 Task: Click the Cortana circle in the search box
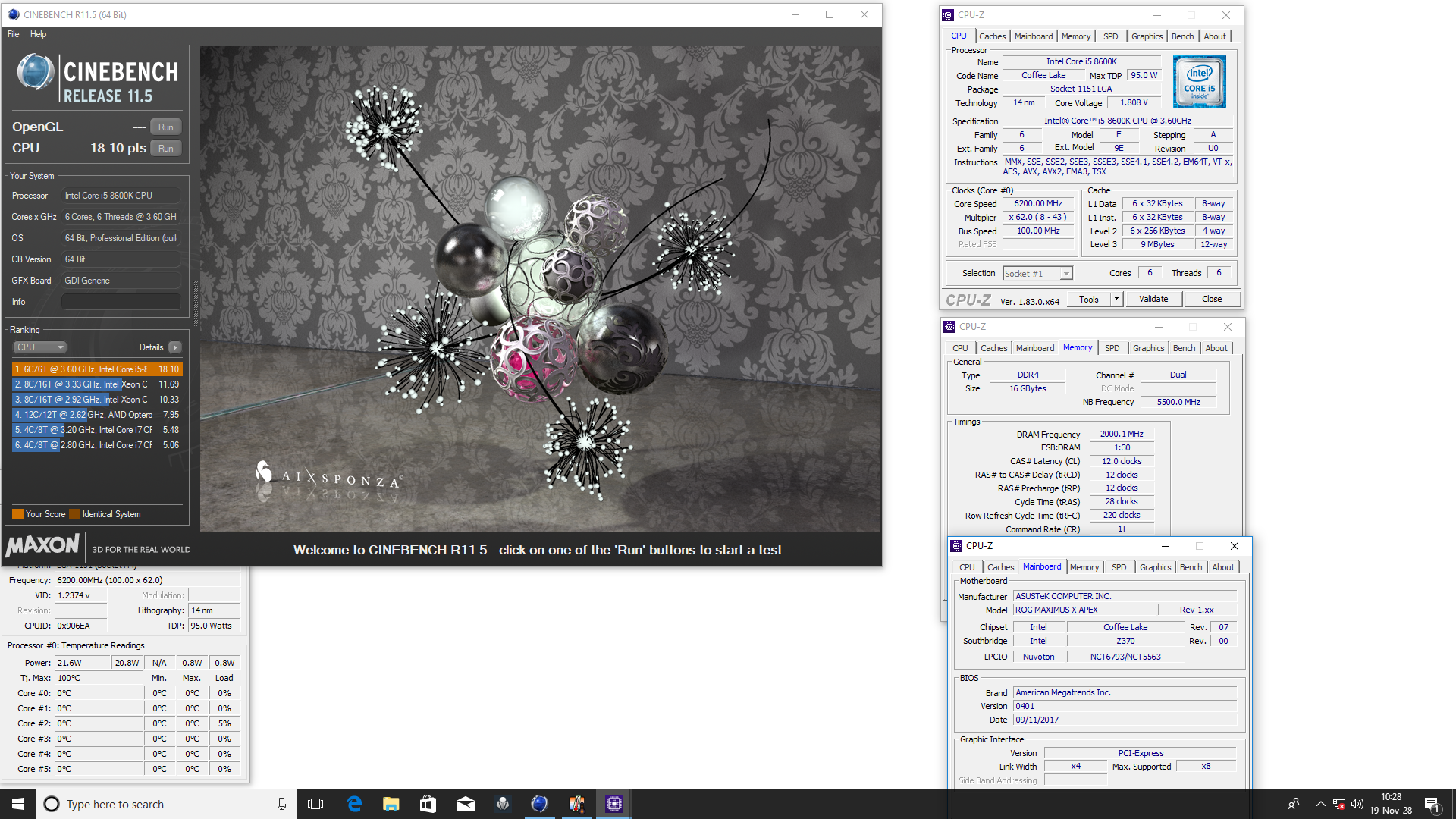pyautogui.click(x=52, y=804)
